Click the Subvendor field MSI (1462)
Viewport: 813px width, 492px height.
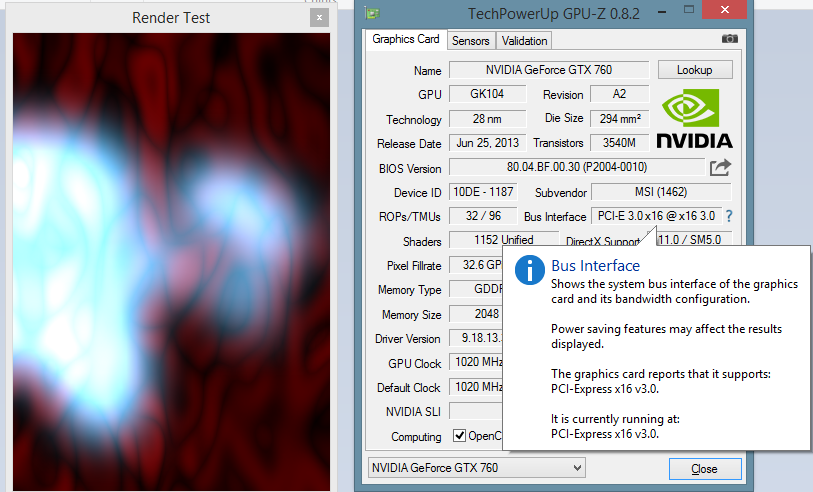click(x=661, y=192)
